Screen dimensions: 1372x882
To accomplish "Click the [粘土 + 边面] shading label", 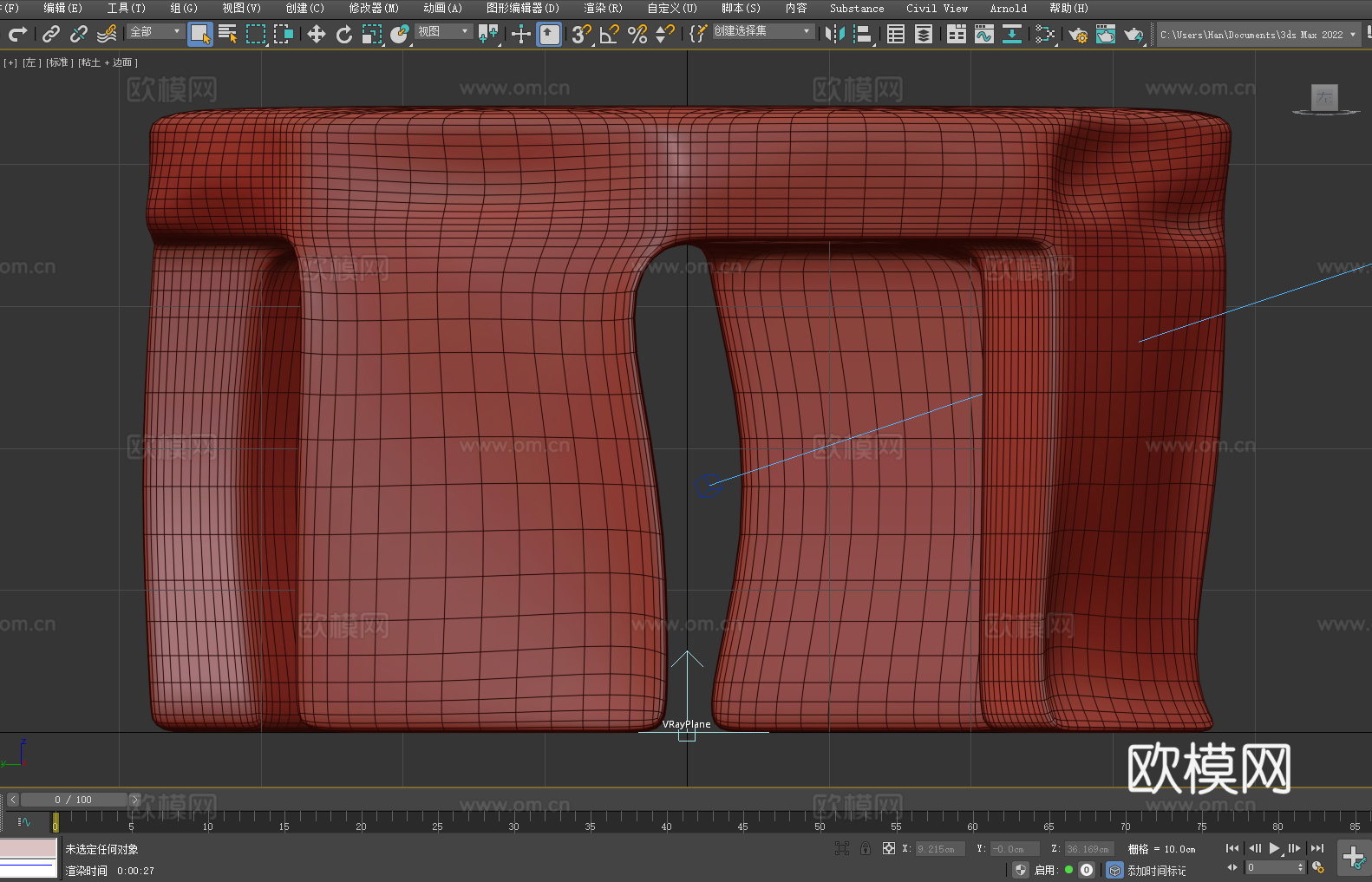I will click(108, 62).
